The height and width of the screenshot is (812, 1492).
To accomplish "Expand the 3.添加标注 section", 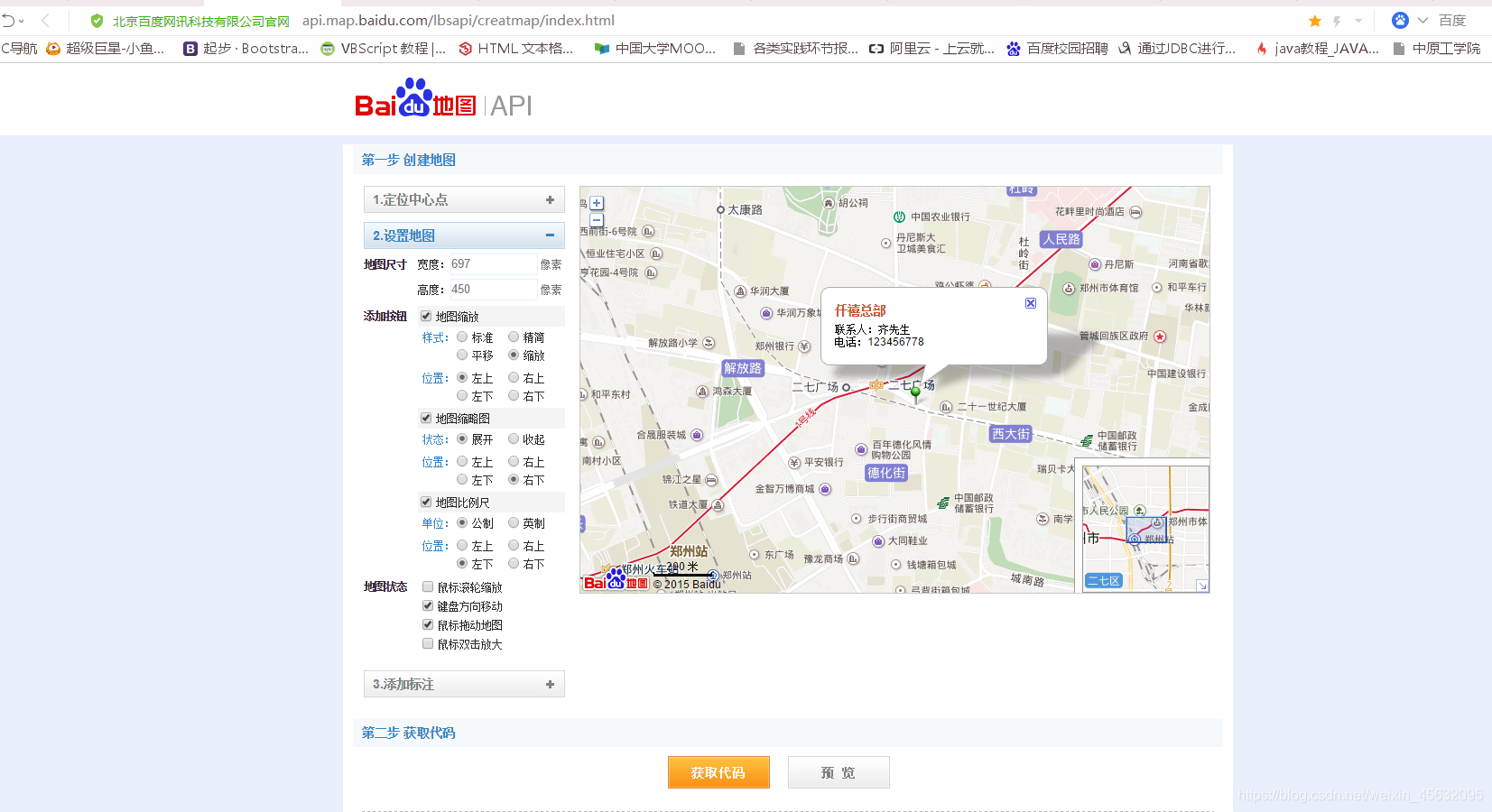I will [x=464, y=684].
